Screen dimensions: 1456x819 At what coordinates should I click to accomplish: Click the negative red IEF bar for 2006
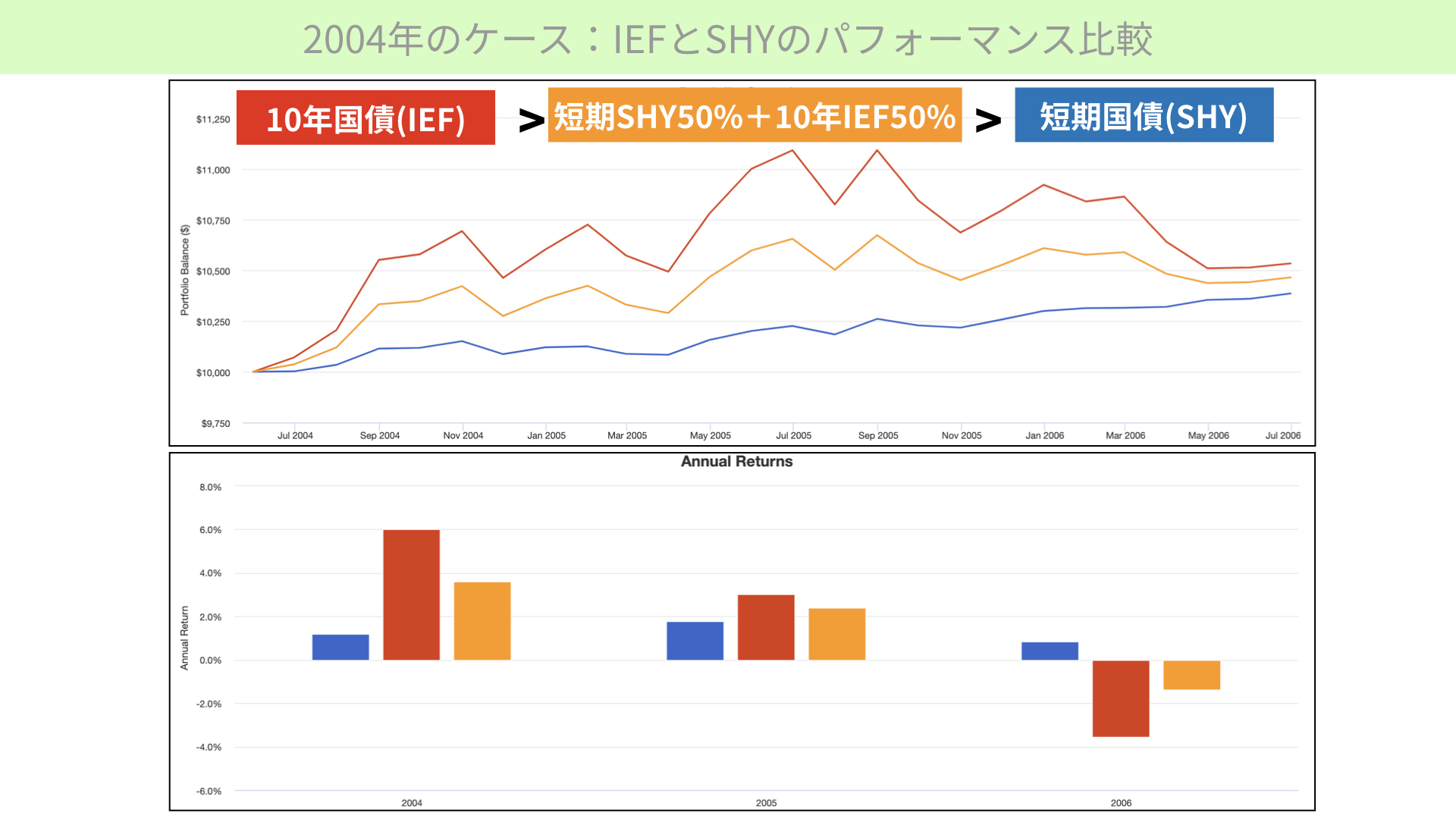coord(1121,698)
